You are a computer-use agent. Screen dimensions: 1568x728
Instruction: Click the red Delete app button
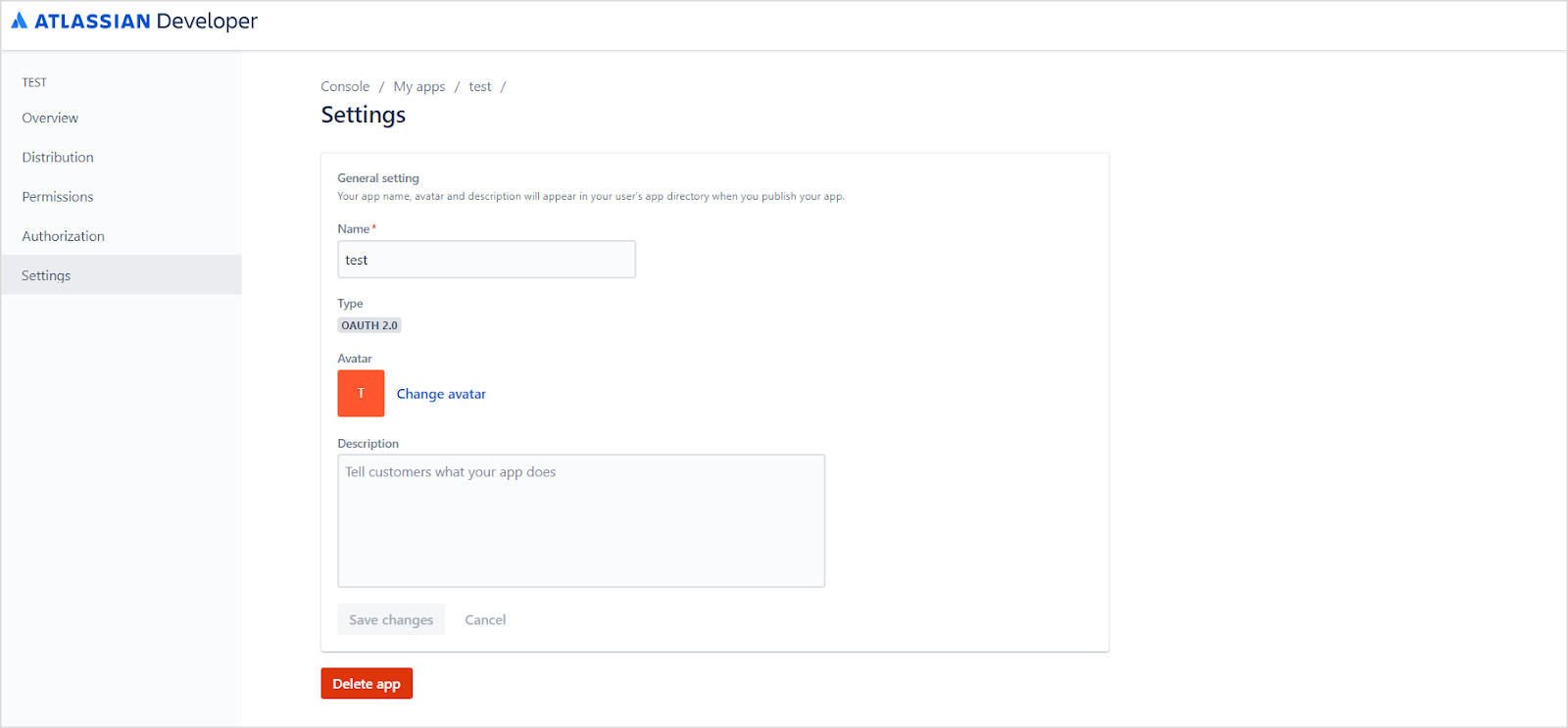tap(367, 684)
